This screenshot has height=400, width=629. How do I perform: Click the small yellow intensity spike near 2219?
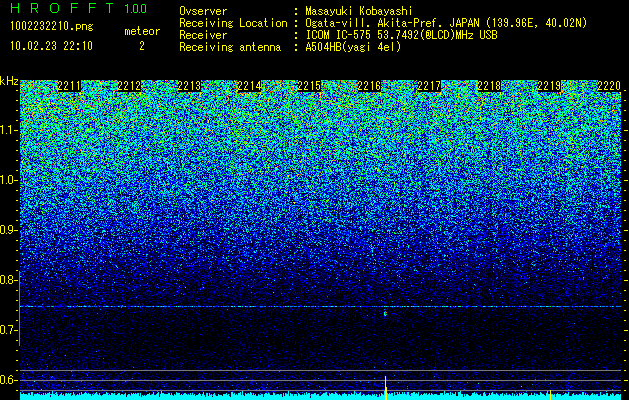550,395
